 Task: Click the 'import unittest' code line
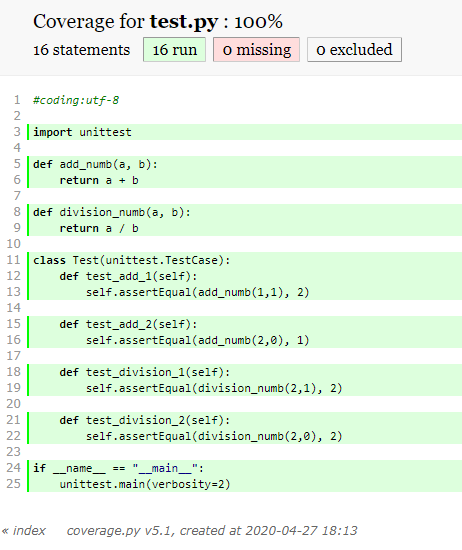pyautogui.click(x=245, y=132)
